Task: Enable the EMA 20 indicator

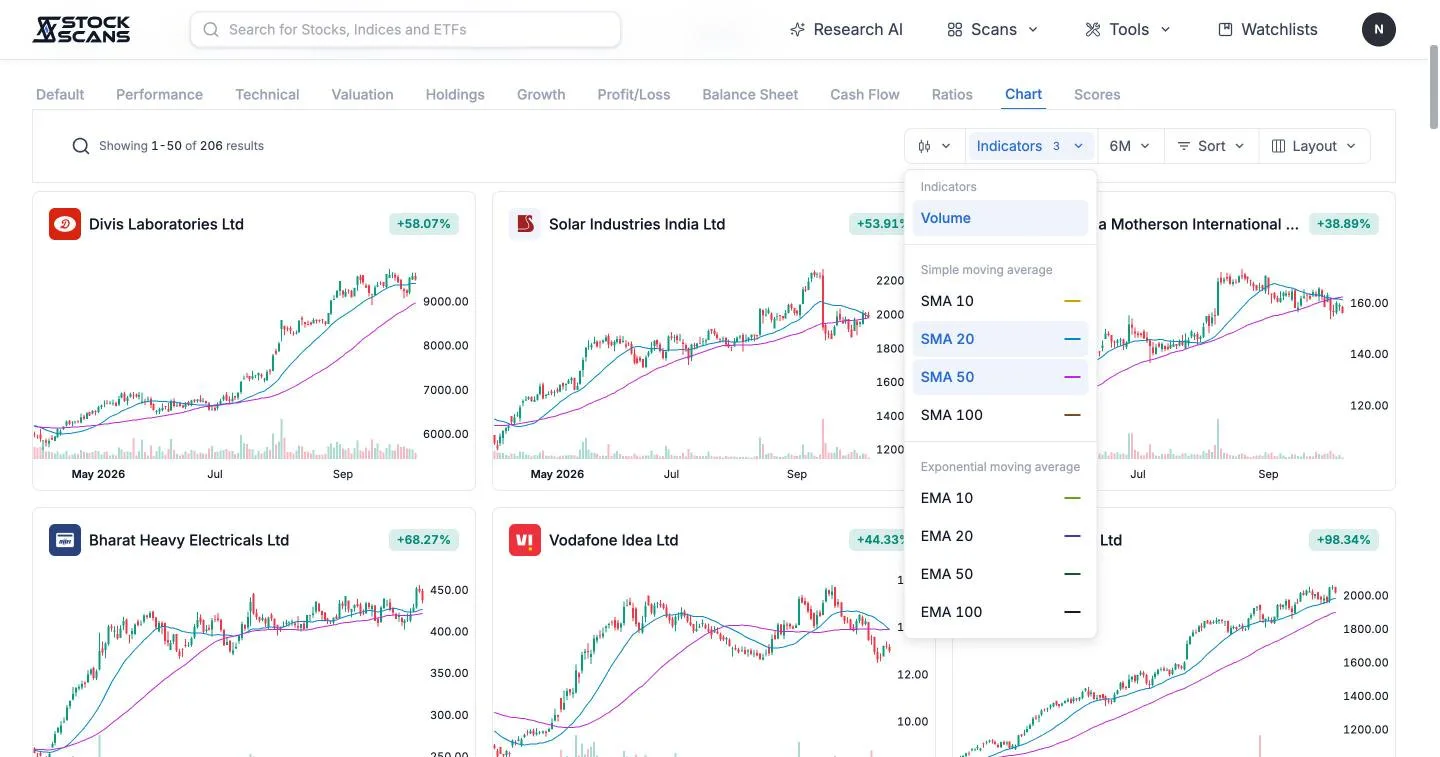Action: coord(1000,536)
